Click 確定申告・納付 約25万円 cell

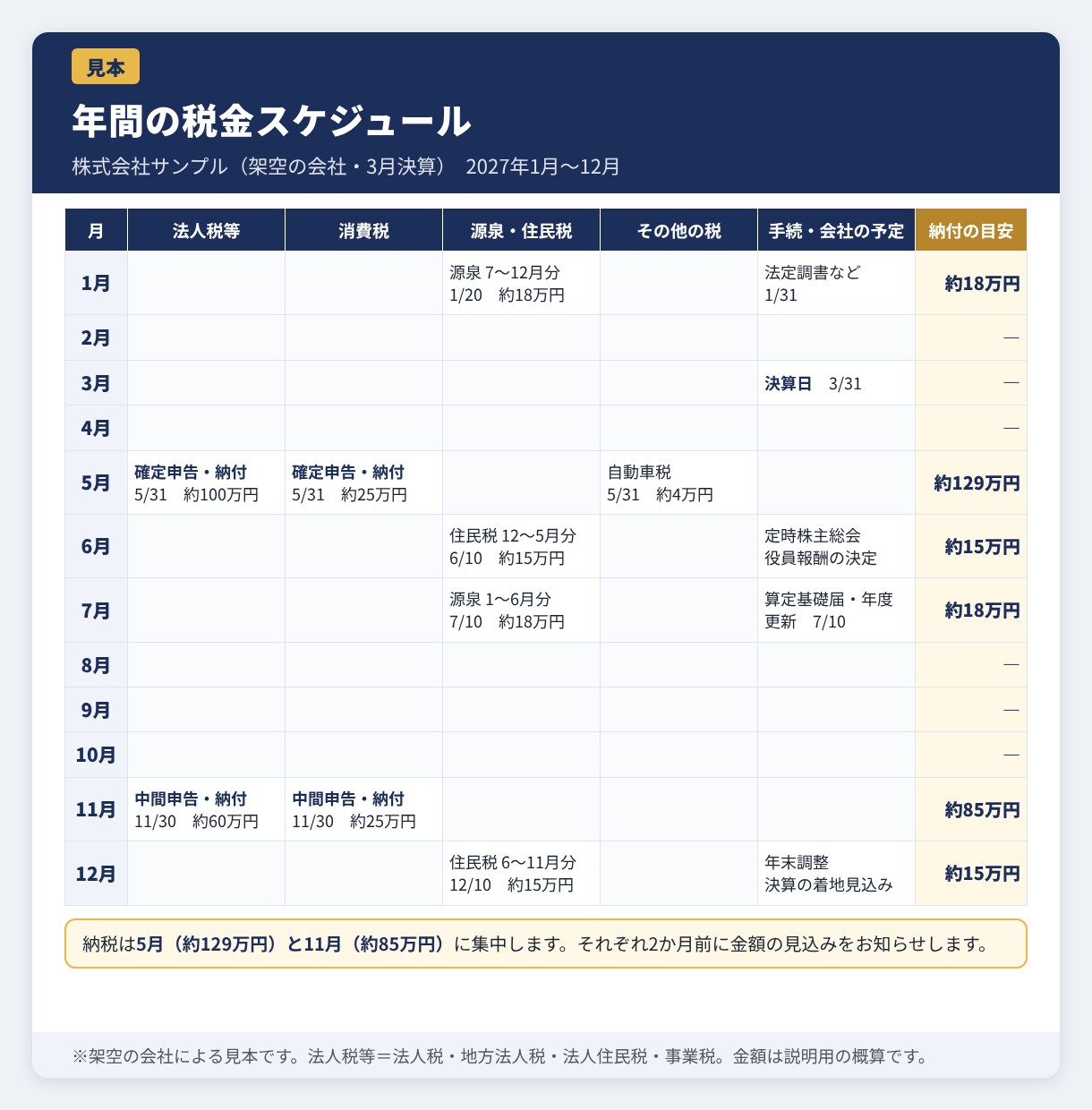point(363,482)
